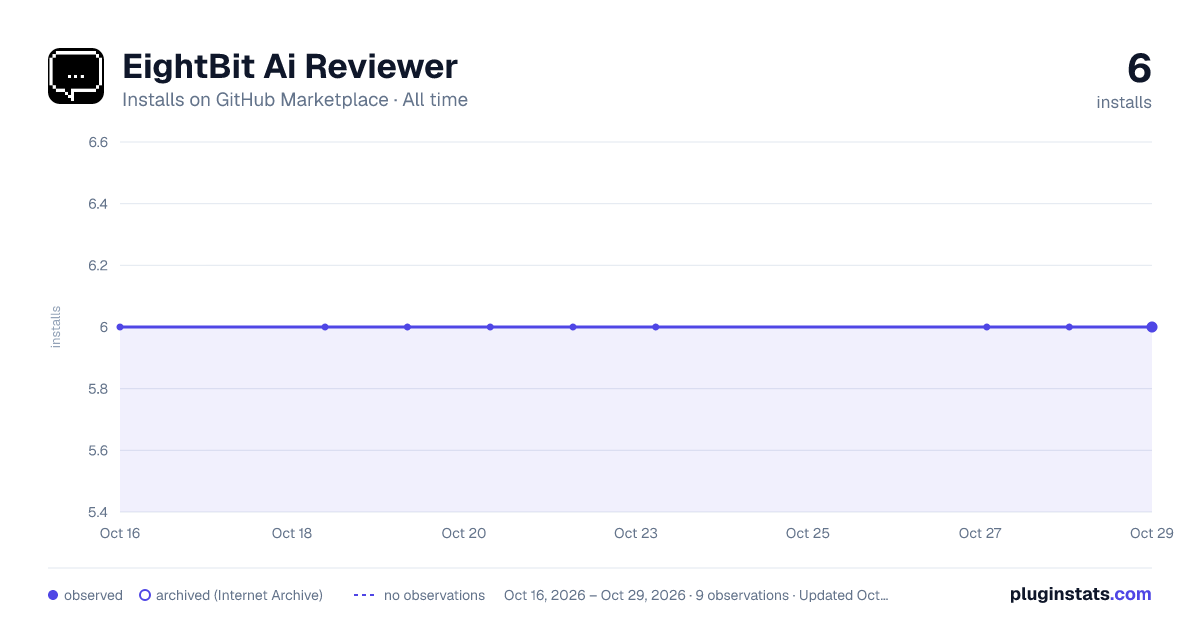
Task: Select the data point just after Oct 27
Action: tap(987, 327)
